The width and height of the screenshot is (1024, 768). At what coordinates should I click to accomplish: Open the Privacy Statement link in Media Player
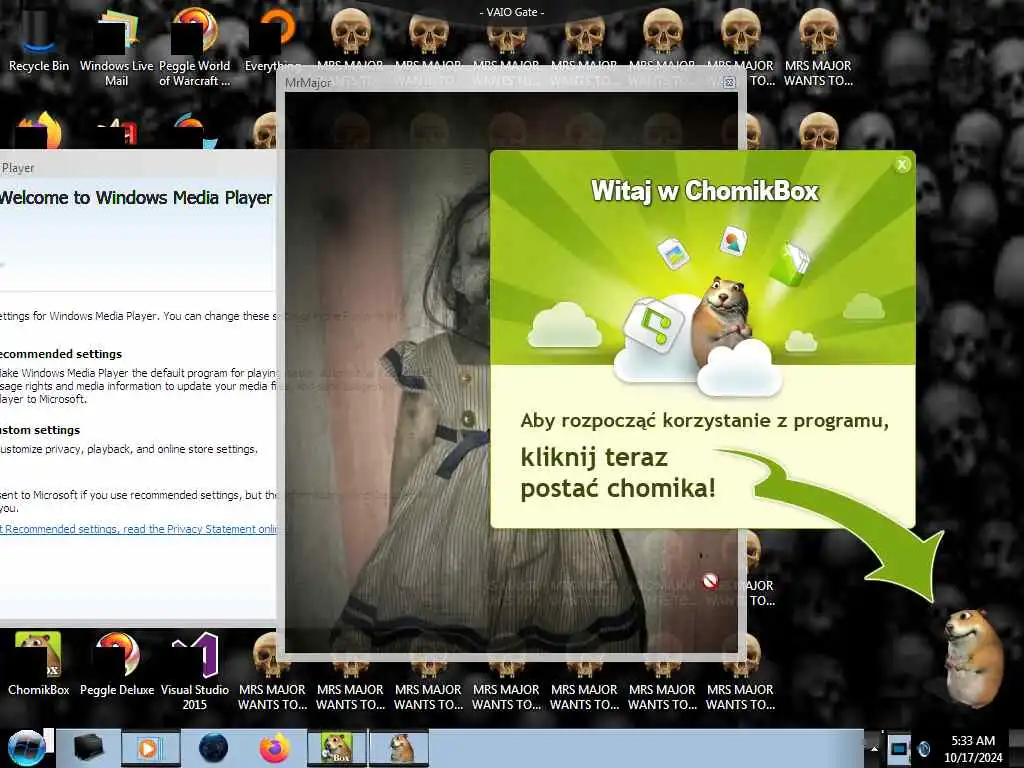click(138, 529)
